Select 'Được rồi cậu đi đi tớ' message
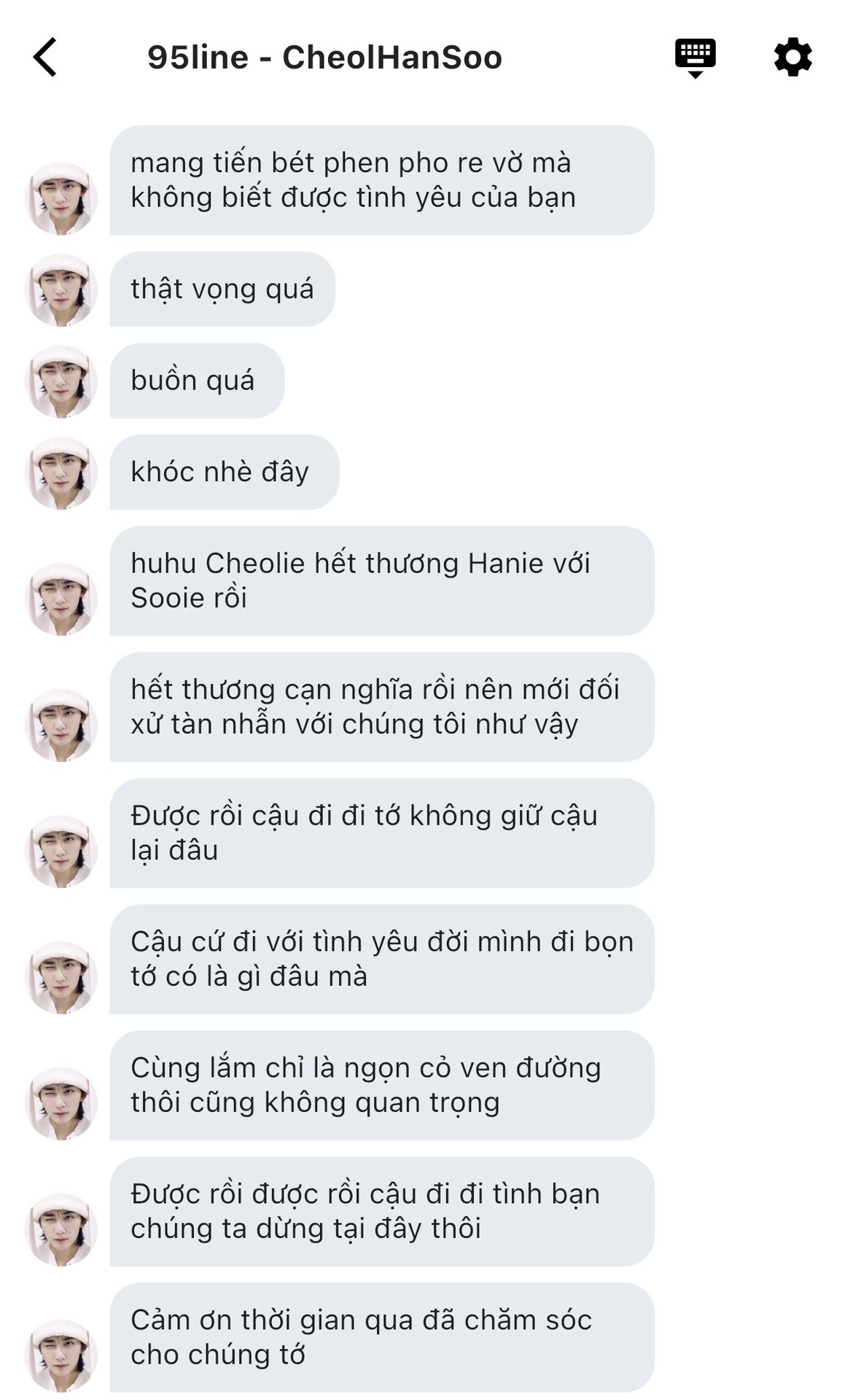This screenshot has width=842, height=1400. (x=382, y=833)
